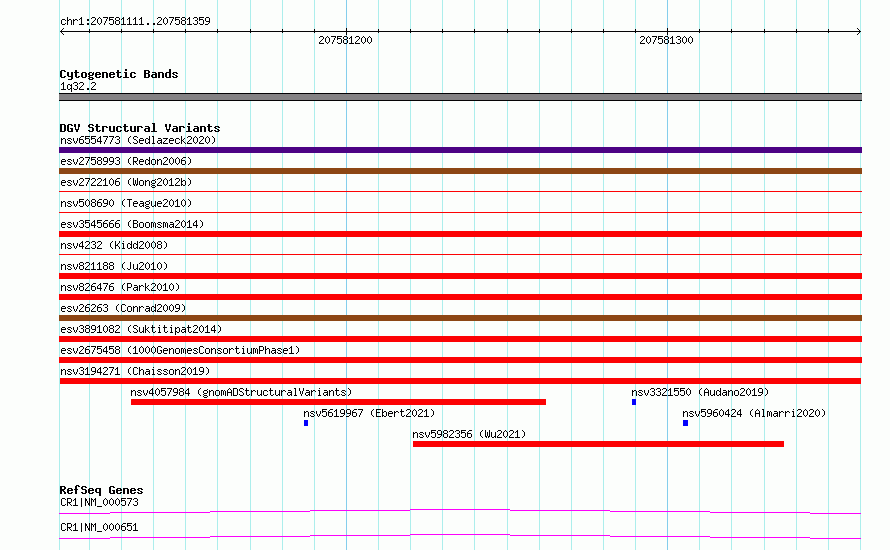Screen dimensions: 890x550
Task: Click the red nsv826476 variant bar
Action: tap(460, 297)
